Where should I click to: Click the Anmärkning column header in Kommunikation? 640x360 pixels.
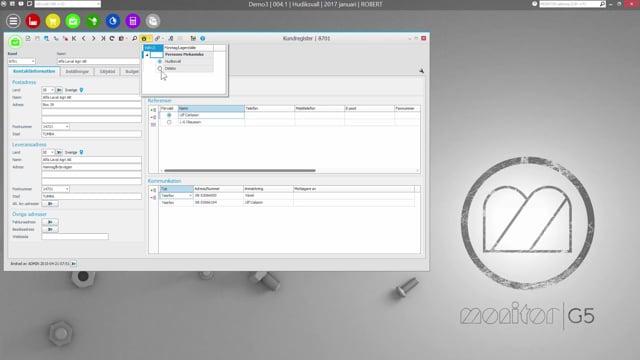268,189
